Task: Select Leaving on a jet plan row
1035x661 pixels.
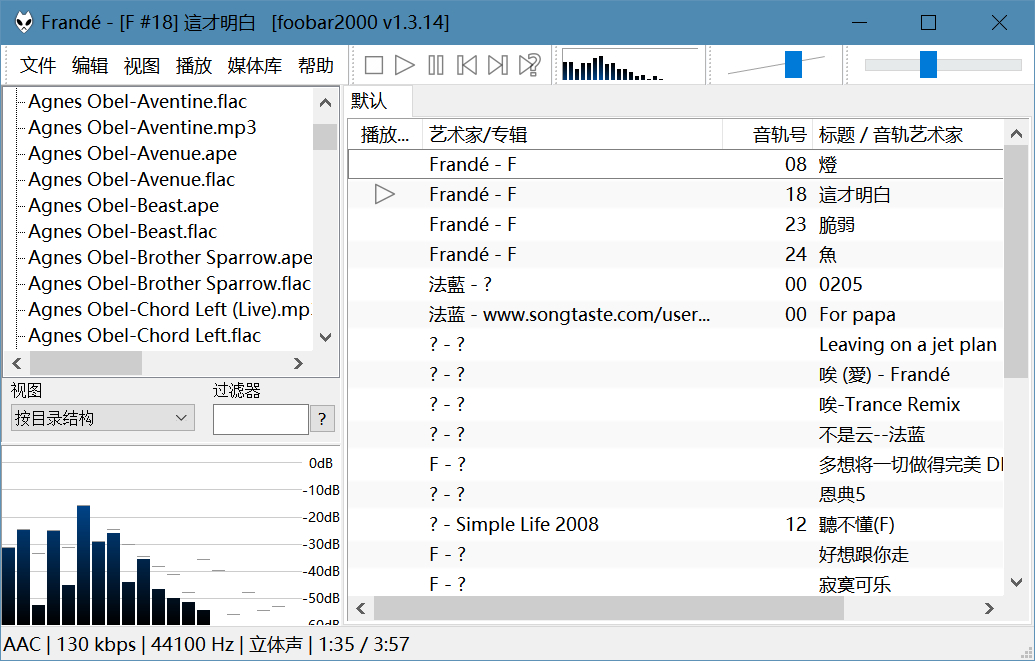Action: coord(675,344)
